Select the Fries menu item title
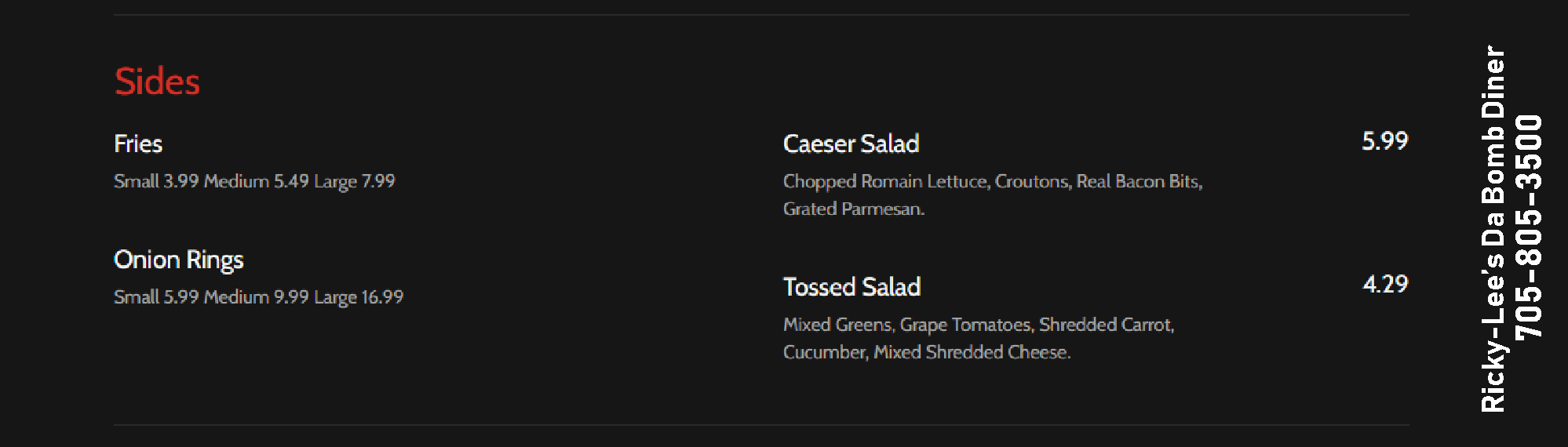Image resolution: width=1568 pixels, height=447 pixels. (138, 144)
